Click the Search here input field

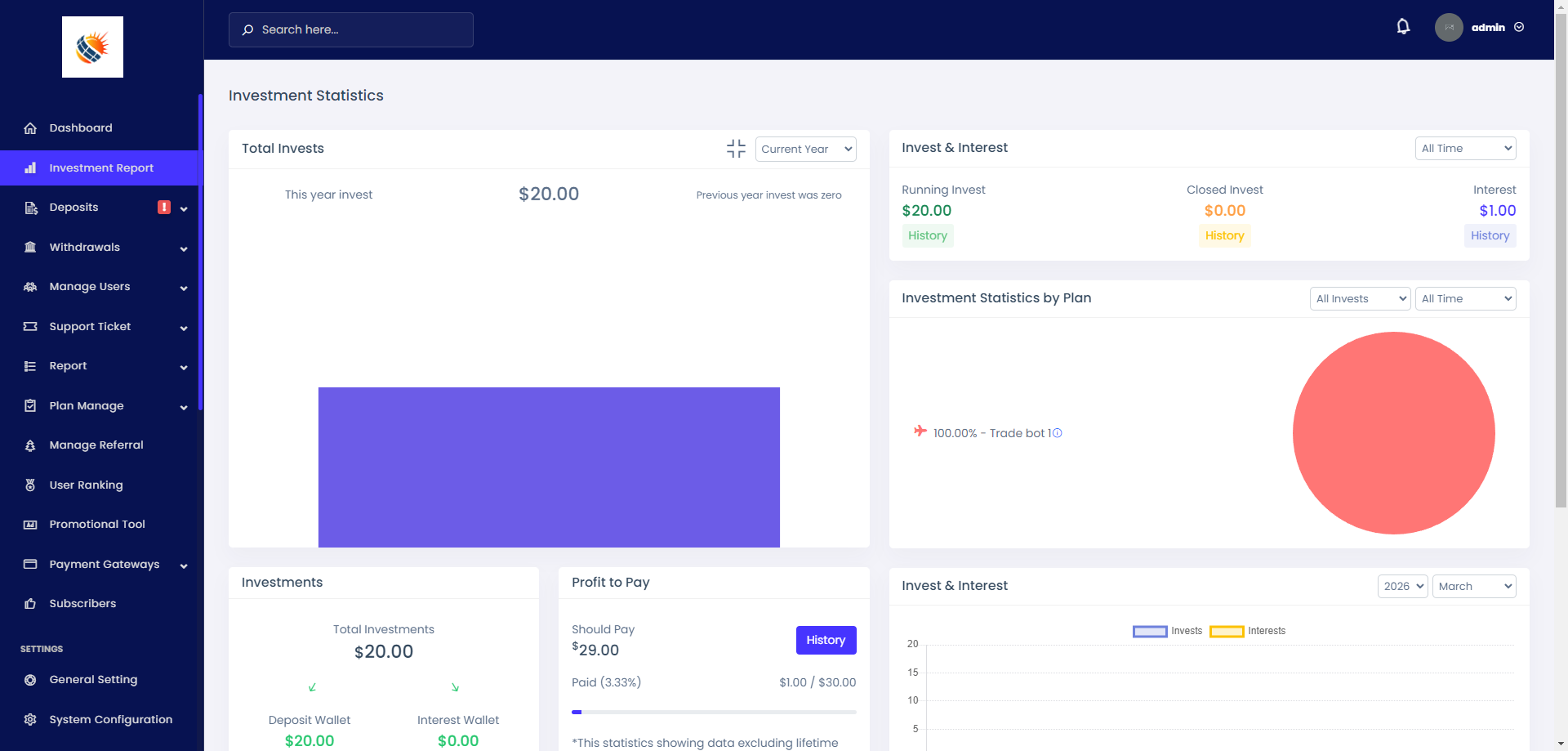351,29
